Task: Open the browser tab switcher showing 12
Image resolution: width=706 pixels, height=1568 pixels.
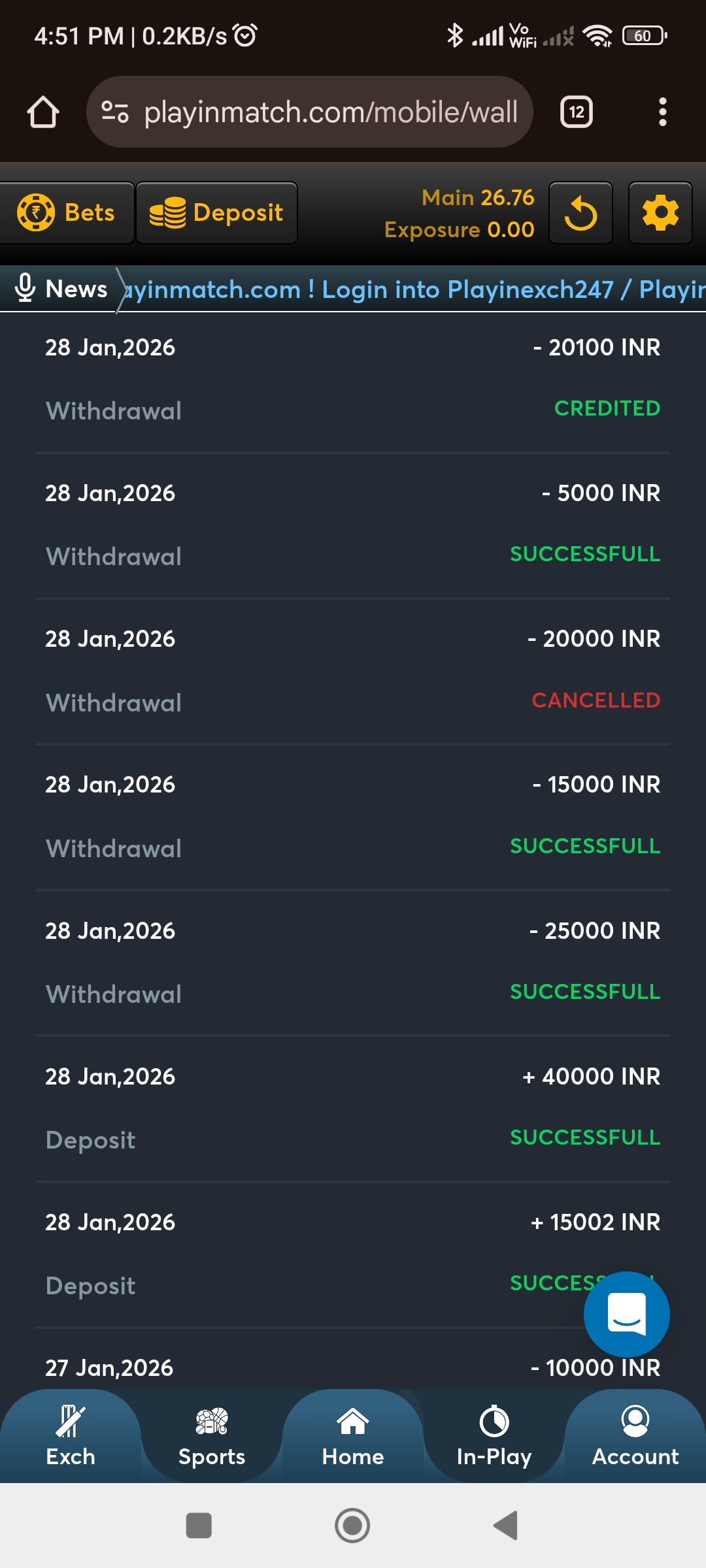Action: (x=576, y=112)
